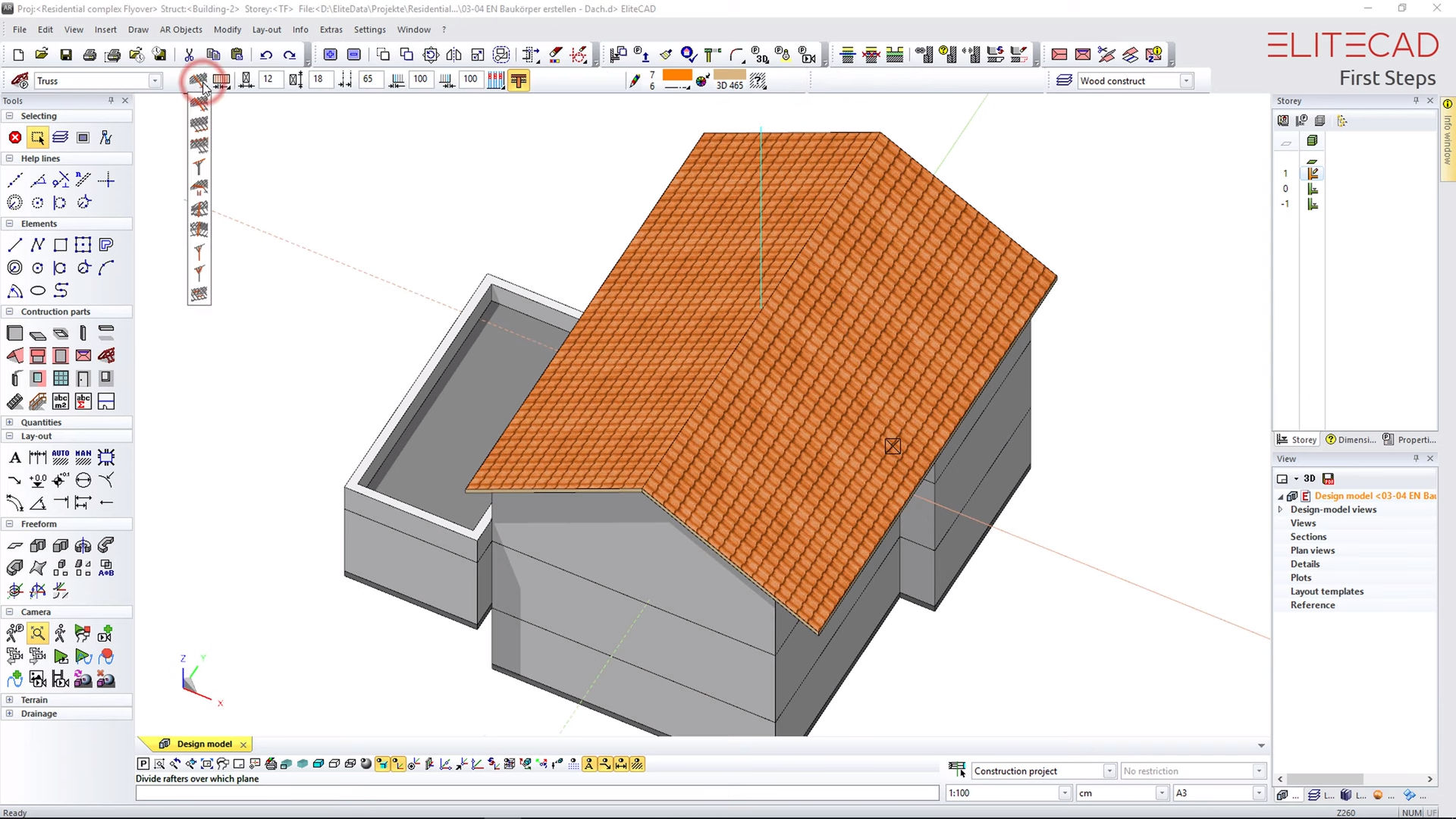Open the Modify menu
The height and width of the screenshot is (819, 1456).
[x=227, y=30]
